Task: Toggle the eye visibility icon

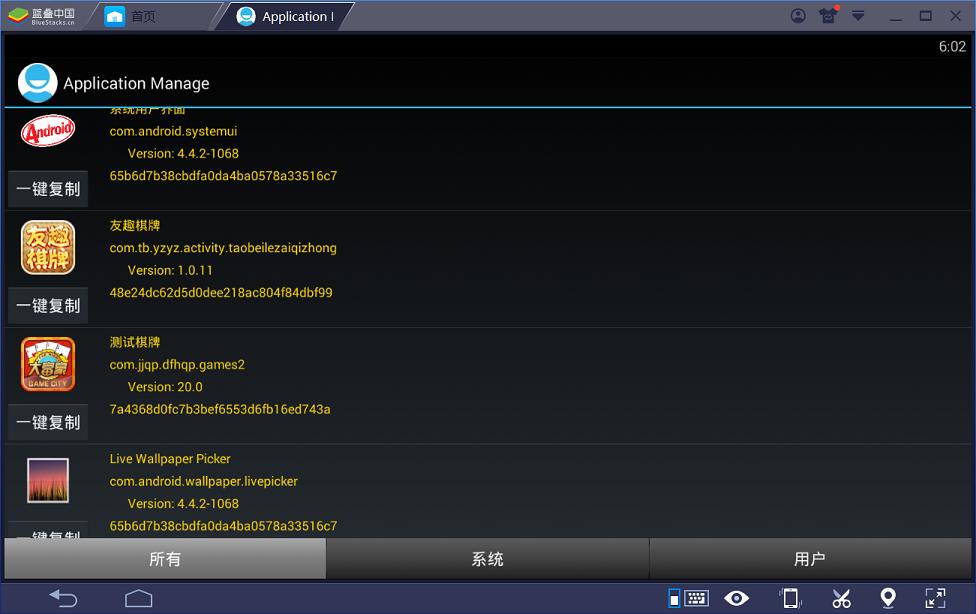Action: [x=737, y=598]
